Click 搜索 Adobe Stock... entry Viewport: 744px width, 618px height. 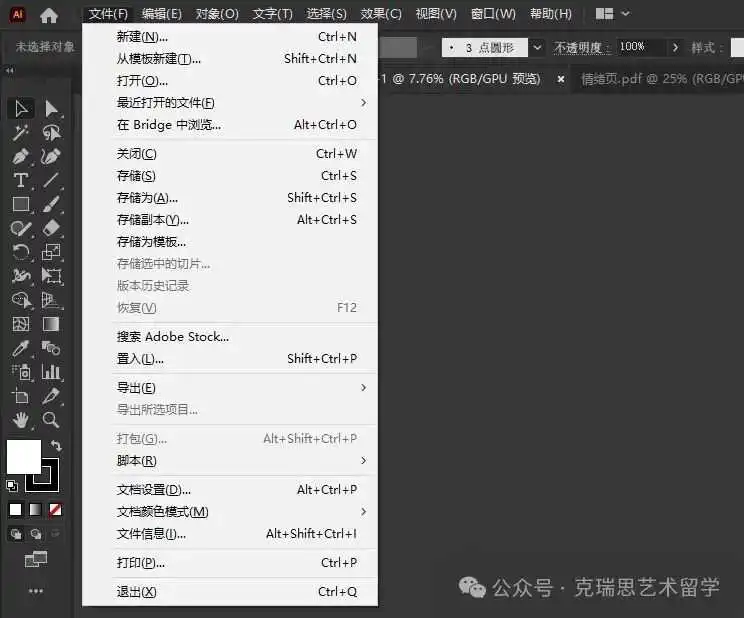(173, 337)
